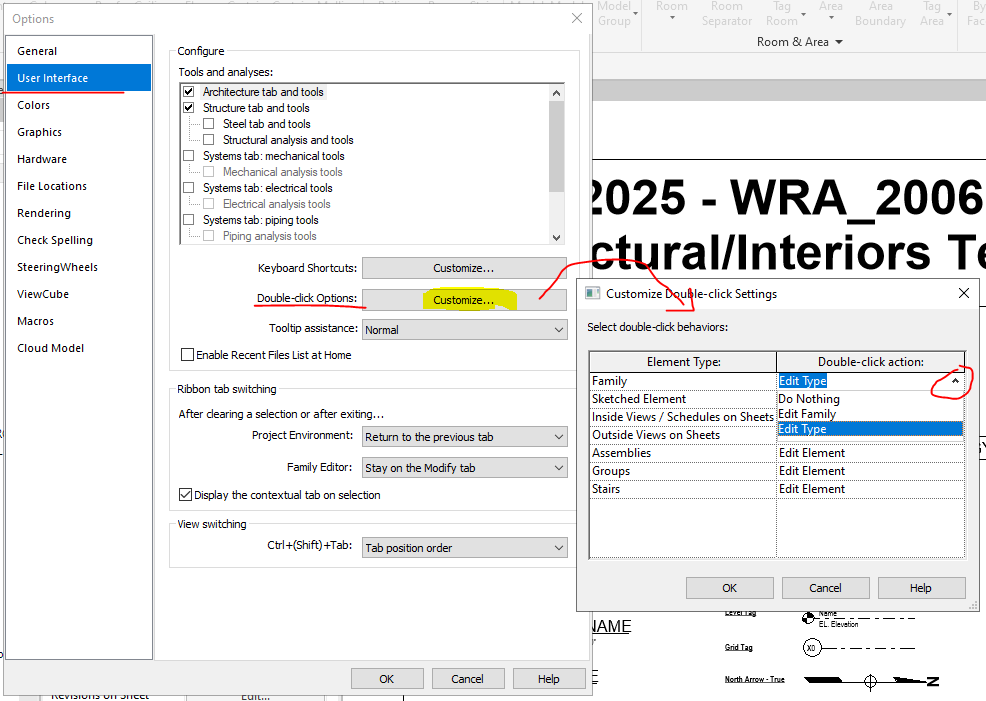Select Family element type row
Screen dimensions: 986x701
point(683,381)
